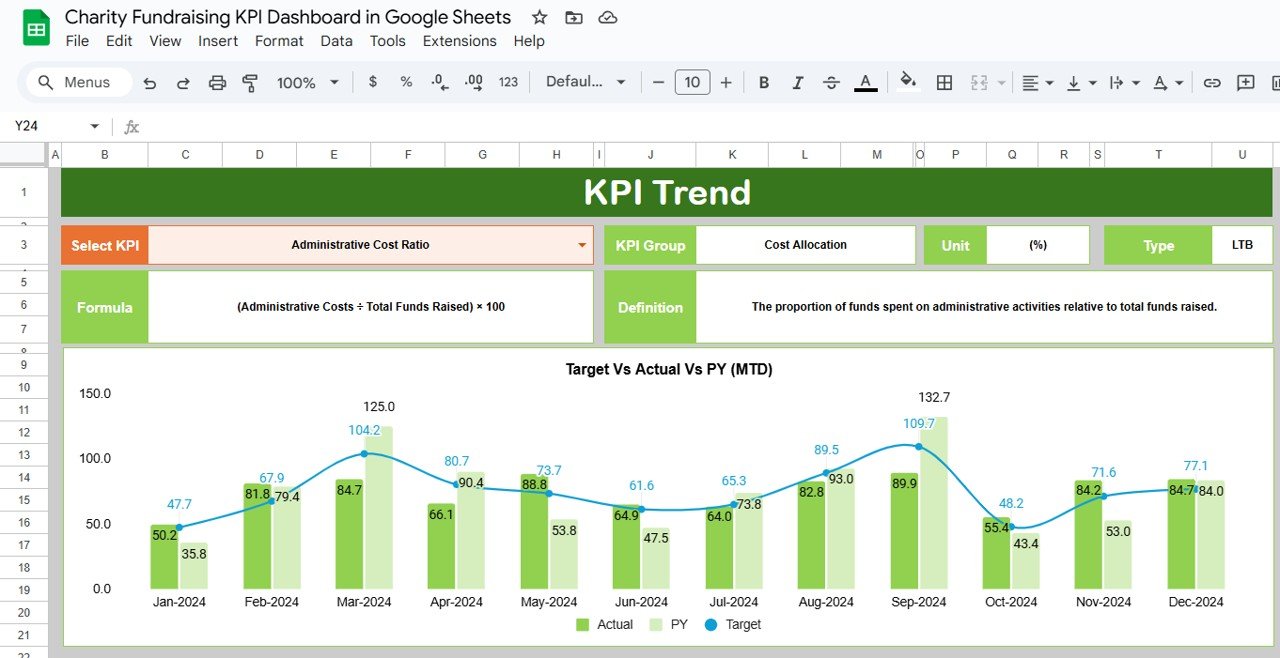Open the borders menu
1280x658 pixels.
(x=944, y=83)
